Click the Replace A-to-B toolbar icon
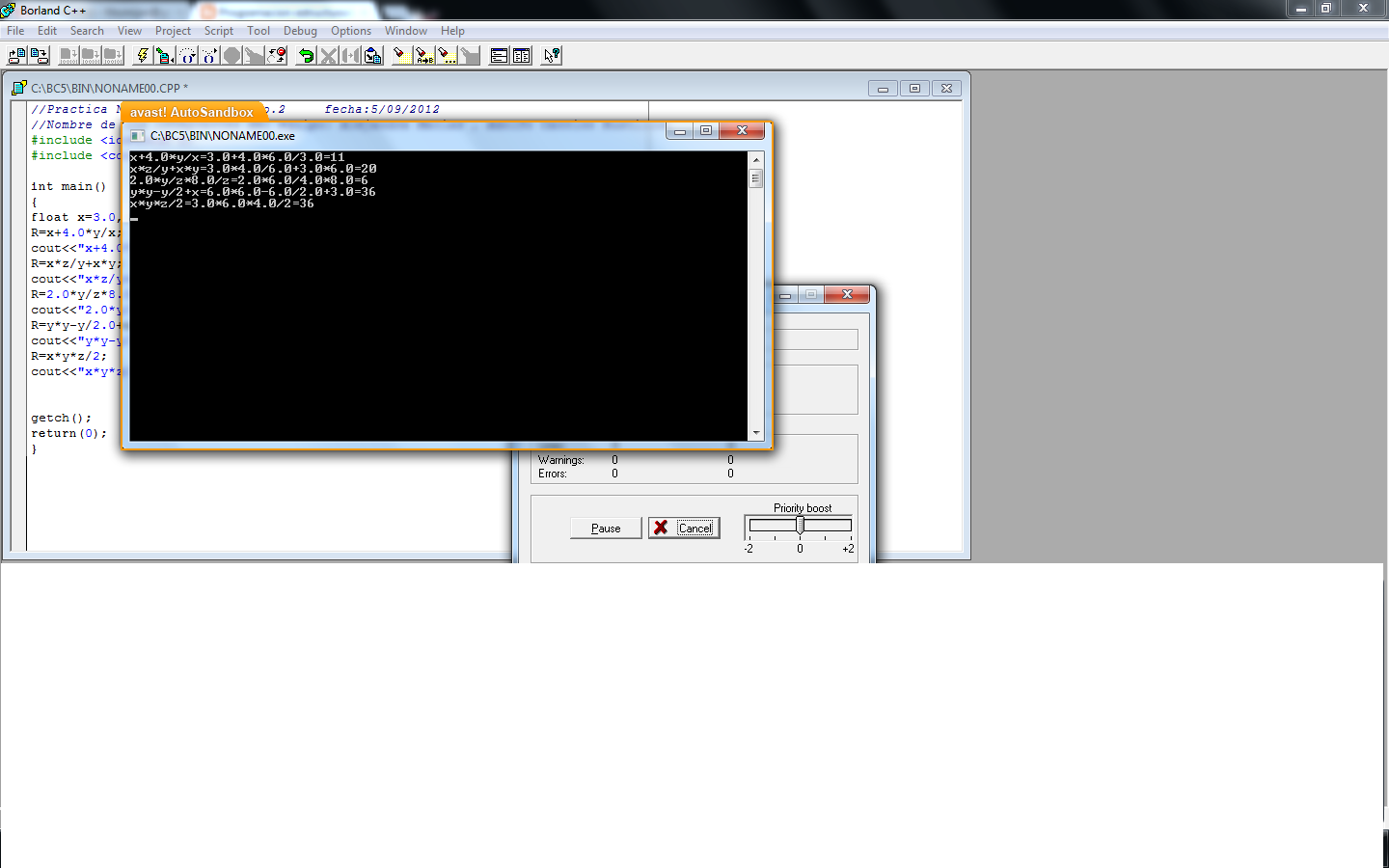This screenshot has width=1389, height=868. pyautogui.click(x=422, y=55)
